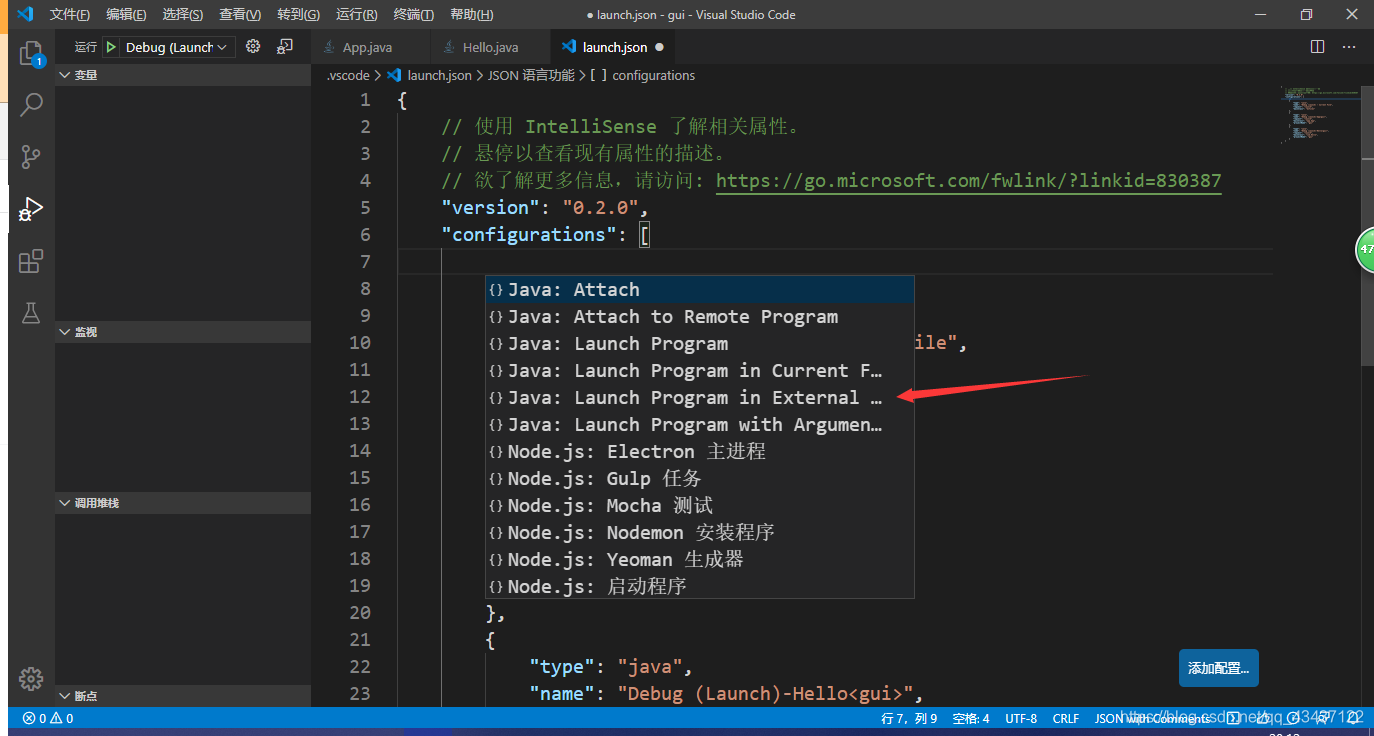This screenshot has height=736, width=1374.
Task: Click the UTF-8 encoding status
Action: click(1021, 718)
